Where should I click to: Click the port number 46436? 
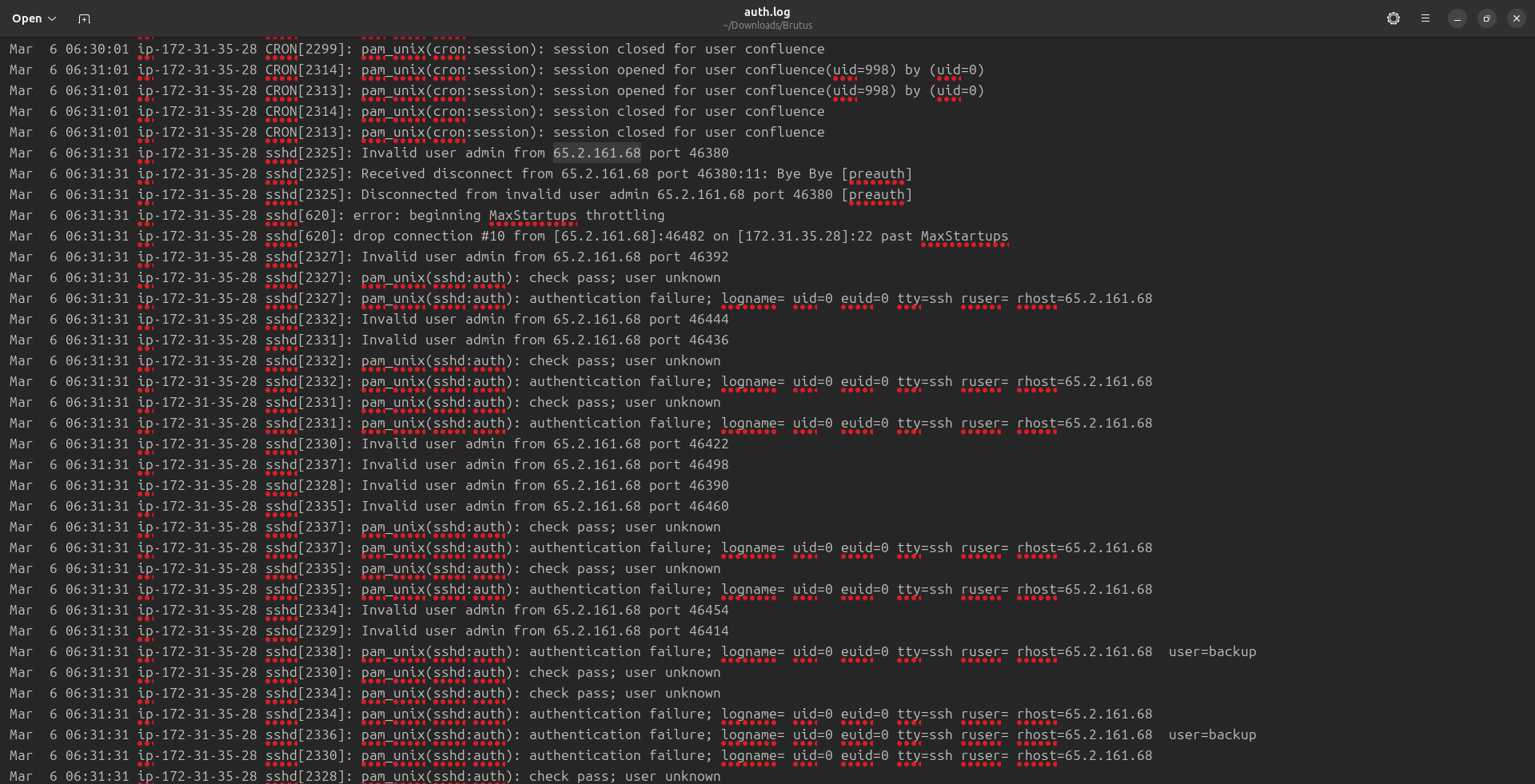coord(709,340)
